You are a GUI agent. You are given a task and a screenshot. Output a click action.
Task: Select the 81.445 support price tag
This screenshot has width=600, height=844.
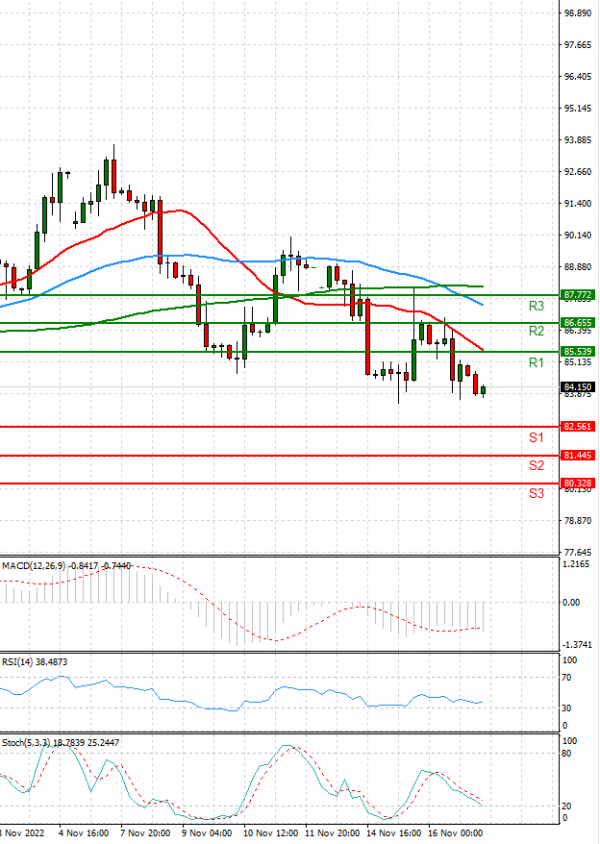577,455
